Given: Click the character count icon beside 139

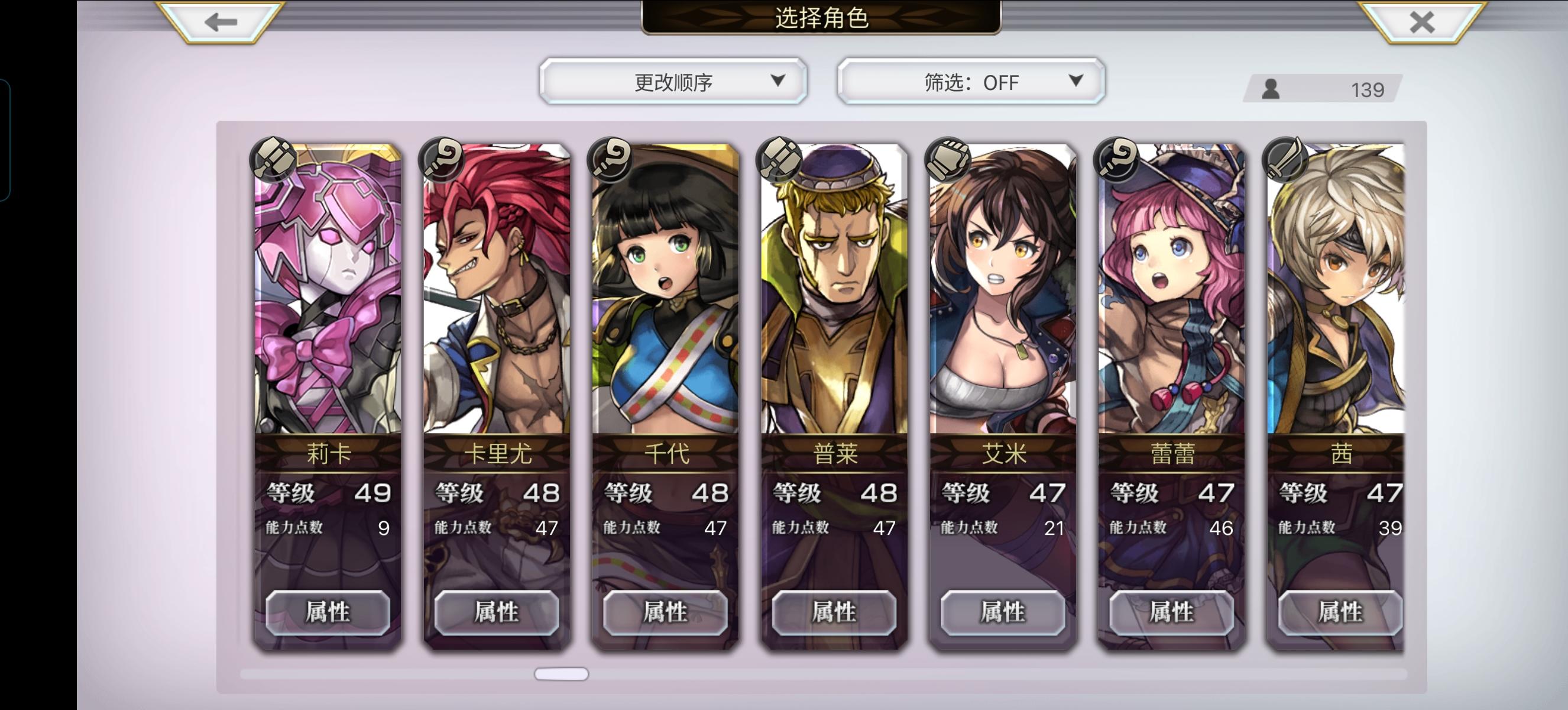Looking at the screenshot, I should 1271,89.
